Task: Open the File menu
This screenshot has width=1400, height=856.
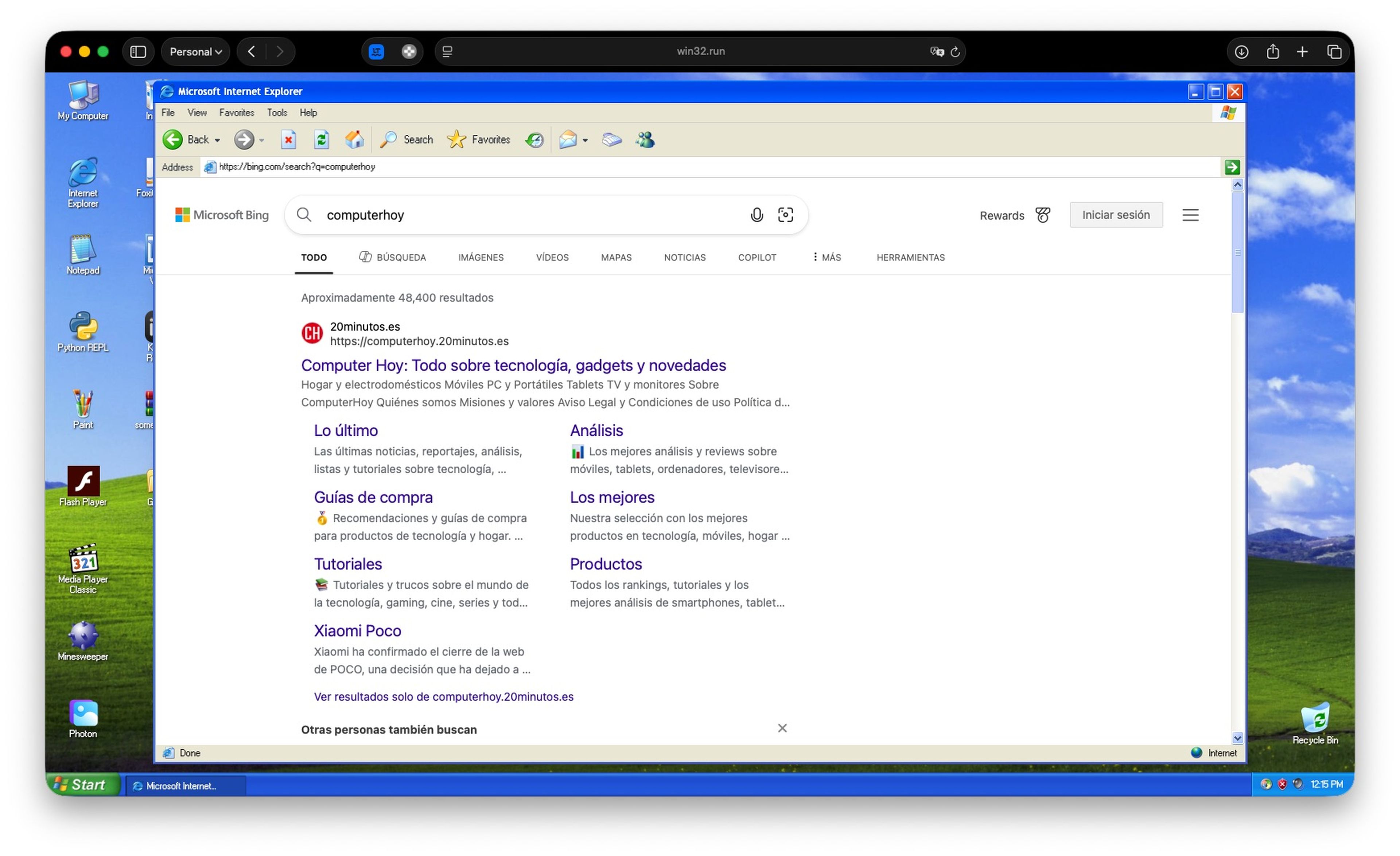Action: [x=168, y=113]
